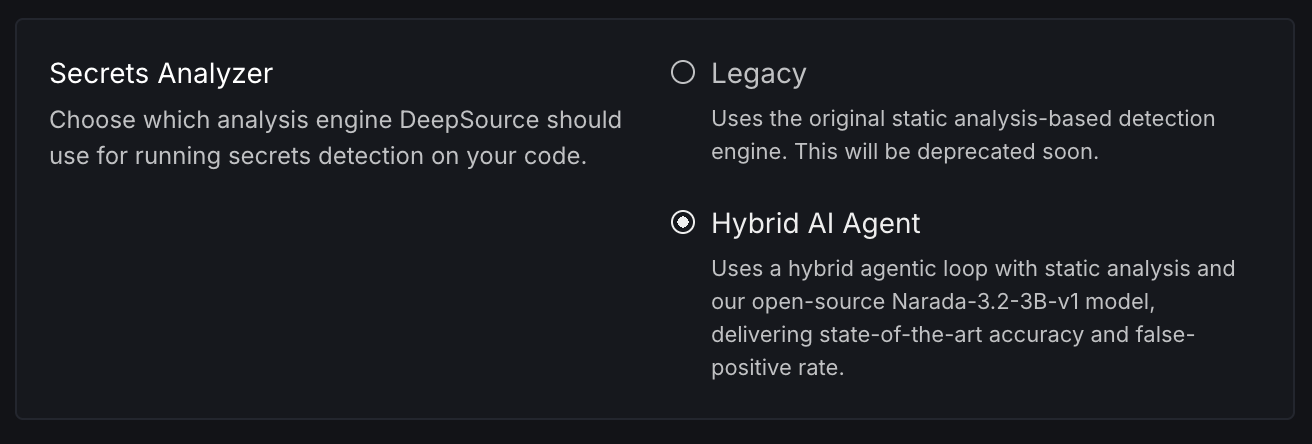Click the 'secrets detection on your code' text
This screenshot has height=444, width=1312.
coord(430,157)
